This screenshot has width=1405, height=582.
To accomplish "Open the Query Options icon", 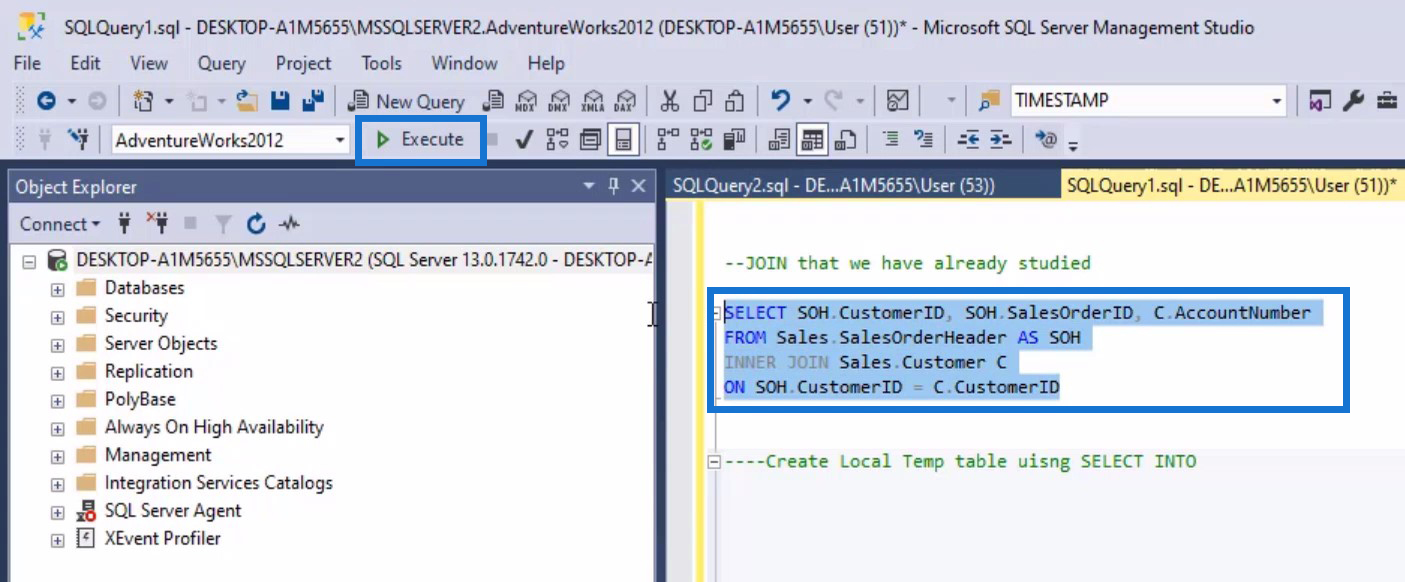I will (590, 139).
